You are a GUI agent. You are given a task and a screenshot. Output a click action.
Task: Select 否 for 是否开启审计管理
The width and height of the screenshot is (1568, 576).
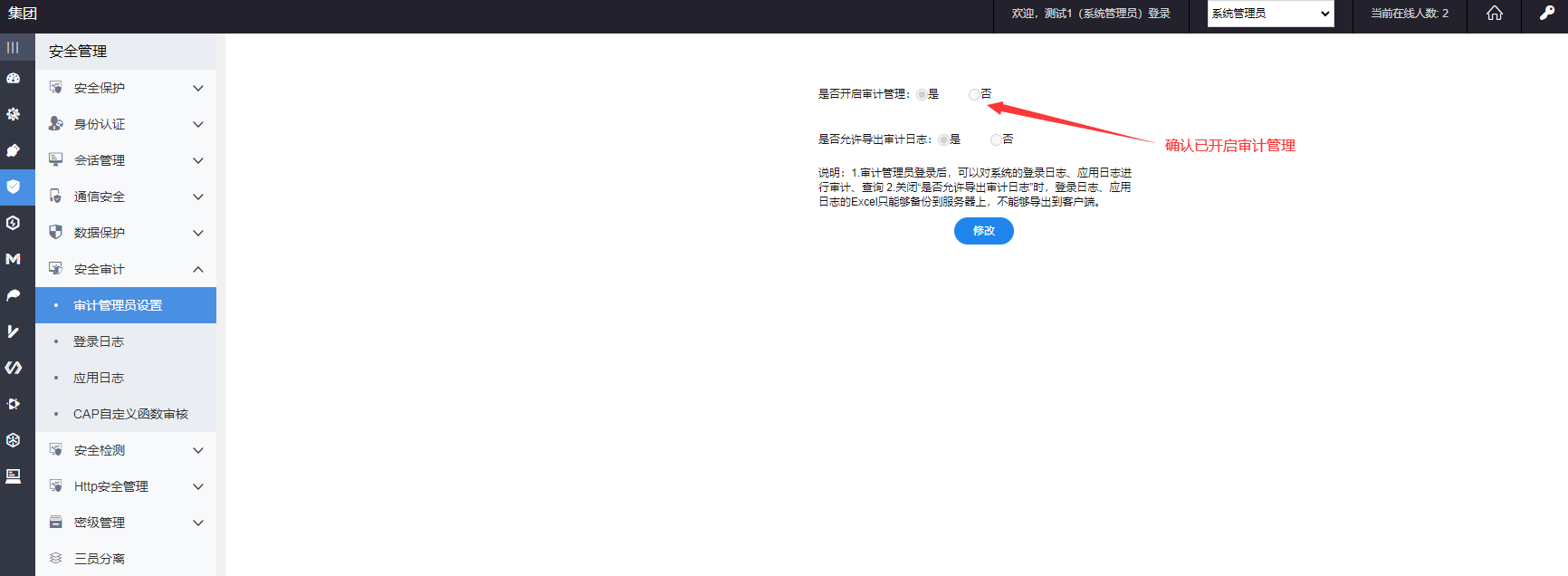(974, 94)
